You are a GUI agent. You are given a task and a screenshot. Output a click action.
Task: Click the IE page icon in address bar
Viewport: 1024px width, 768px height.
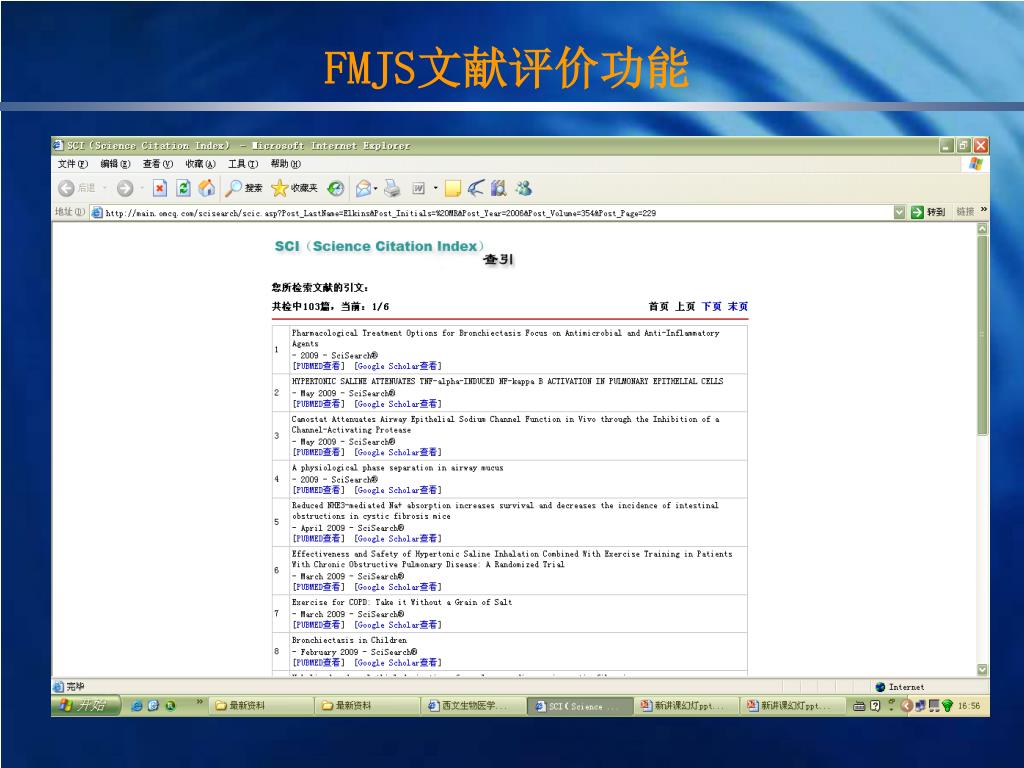[x=97, y=212]
